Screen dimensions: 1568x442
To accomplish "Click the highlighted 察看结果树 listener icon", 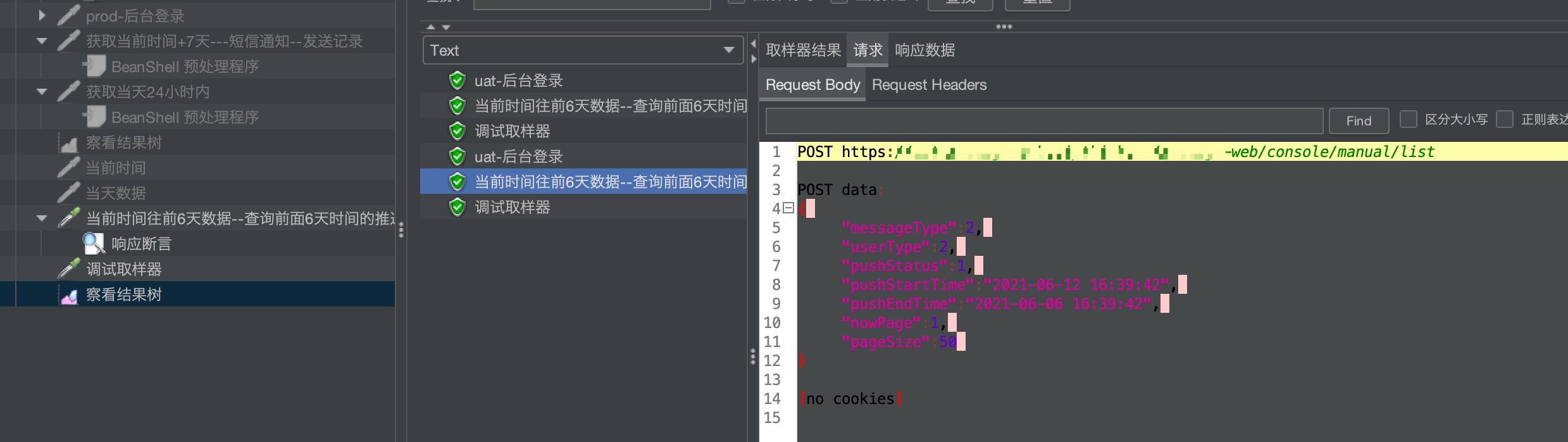I will (x=68, y=294).
